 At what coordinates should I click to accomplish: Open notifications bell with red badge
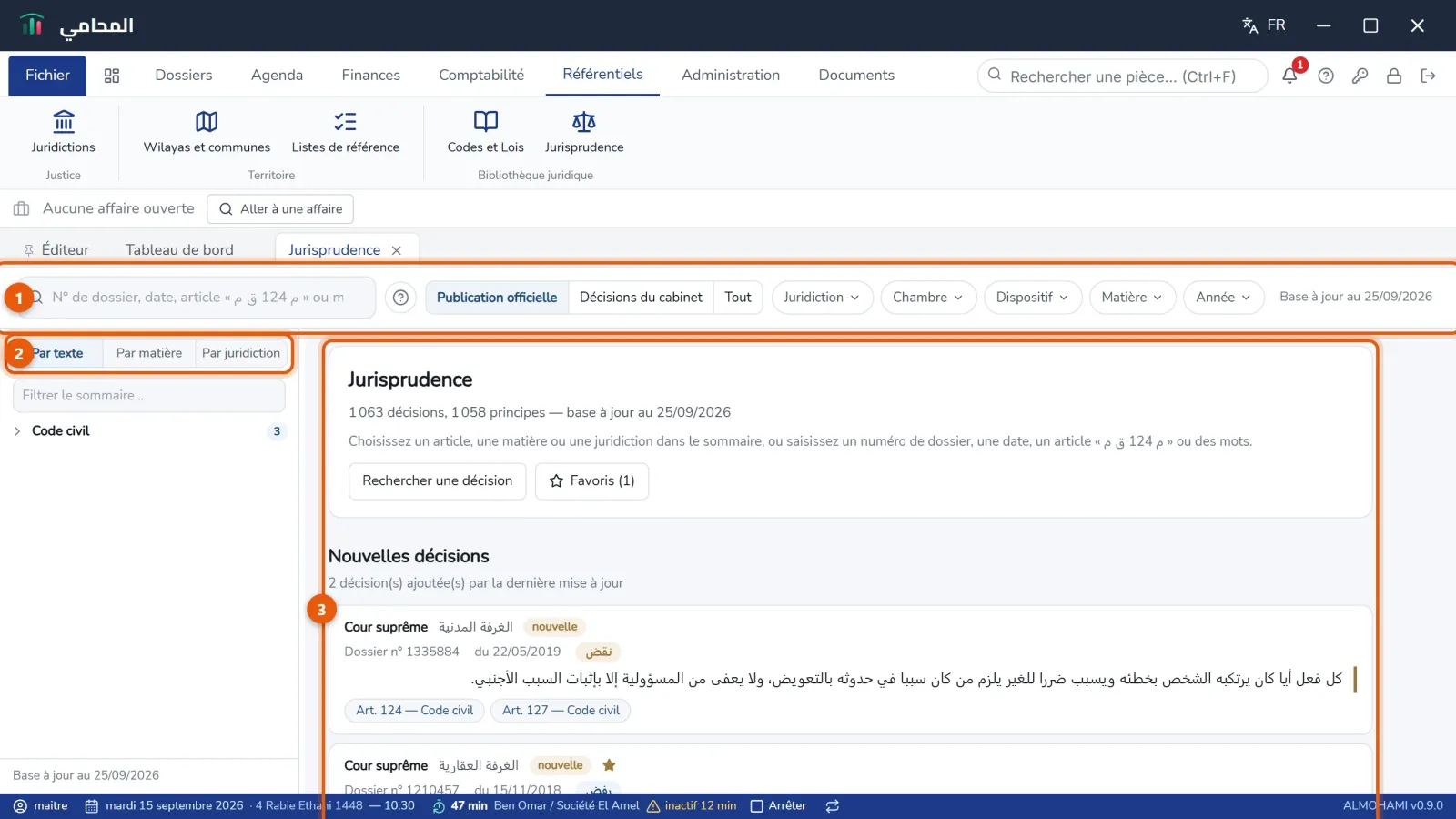tap(1290, 76)
